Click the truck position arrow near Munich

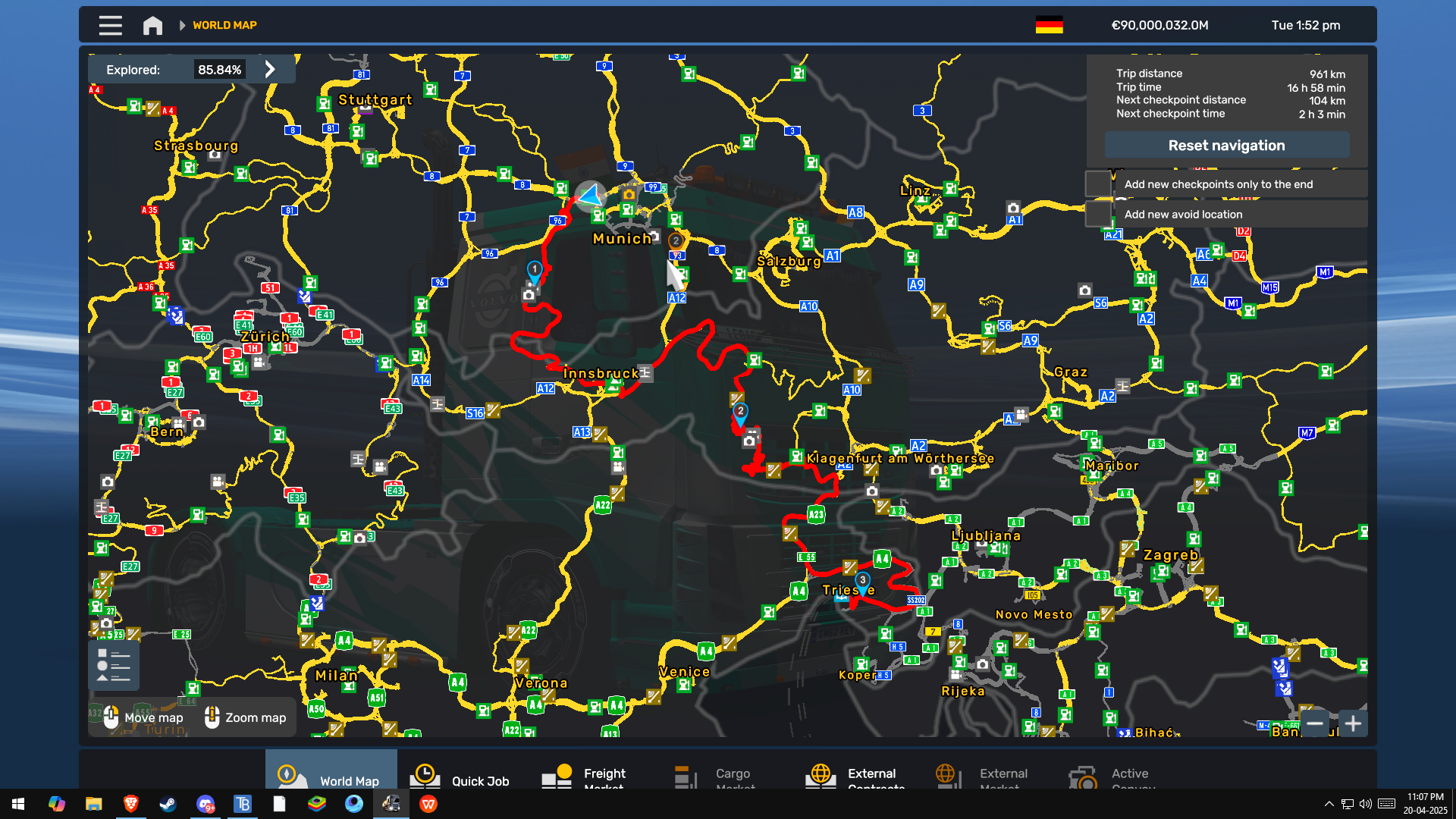pos(590,196)
